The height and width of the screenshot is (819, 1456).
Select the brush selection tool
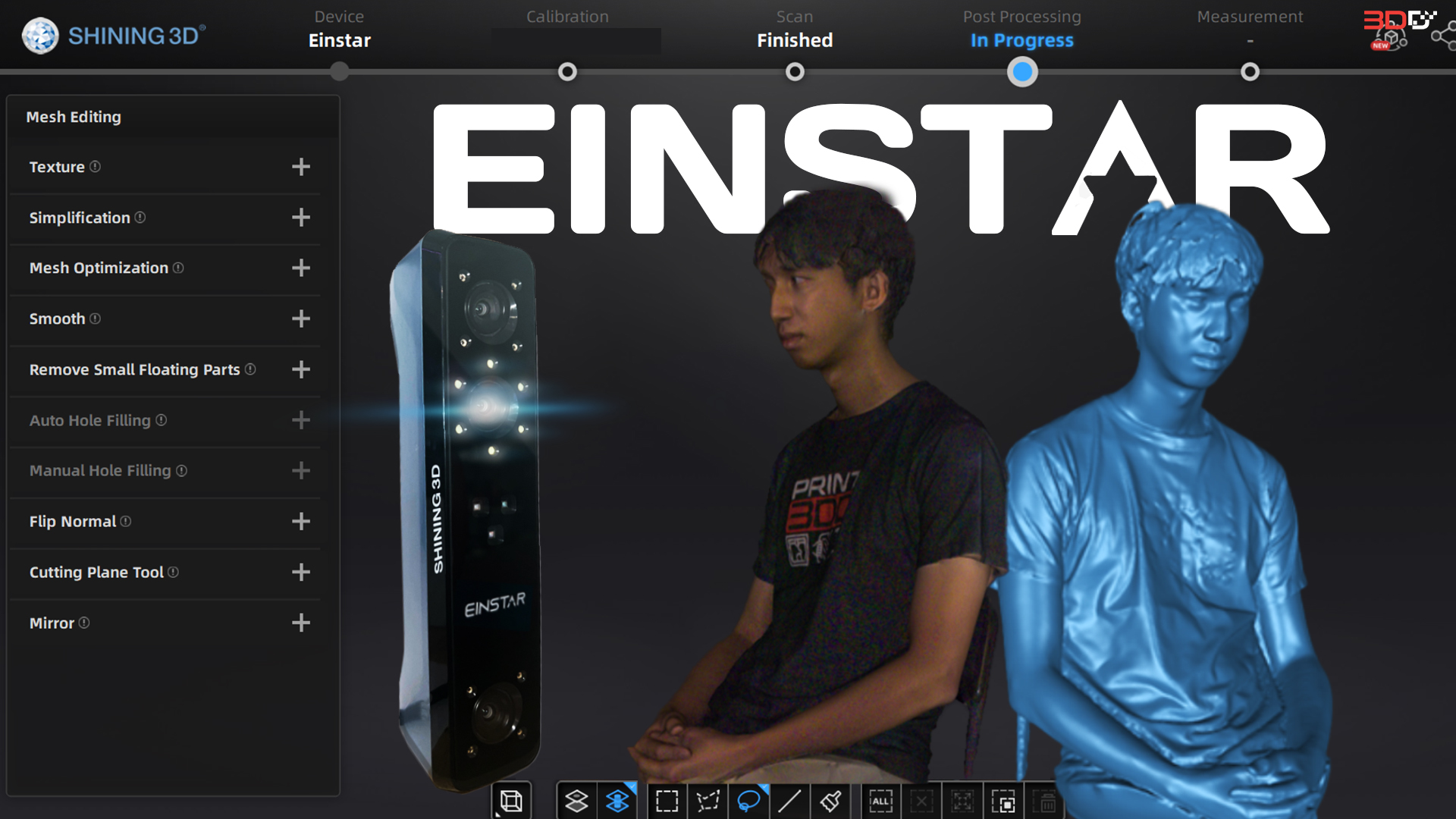pos(830,801)
